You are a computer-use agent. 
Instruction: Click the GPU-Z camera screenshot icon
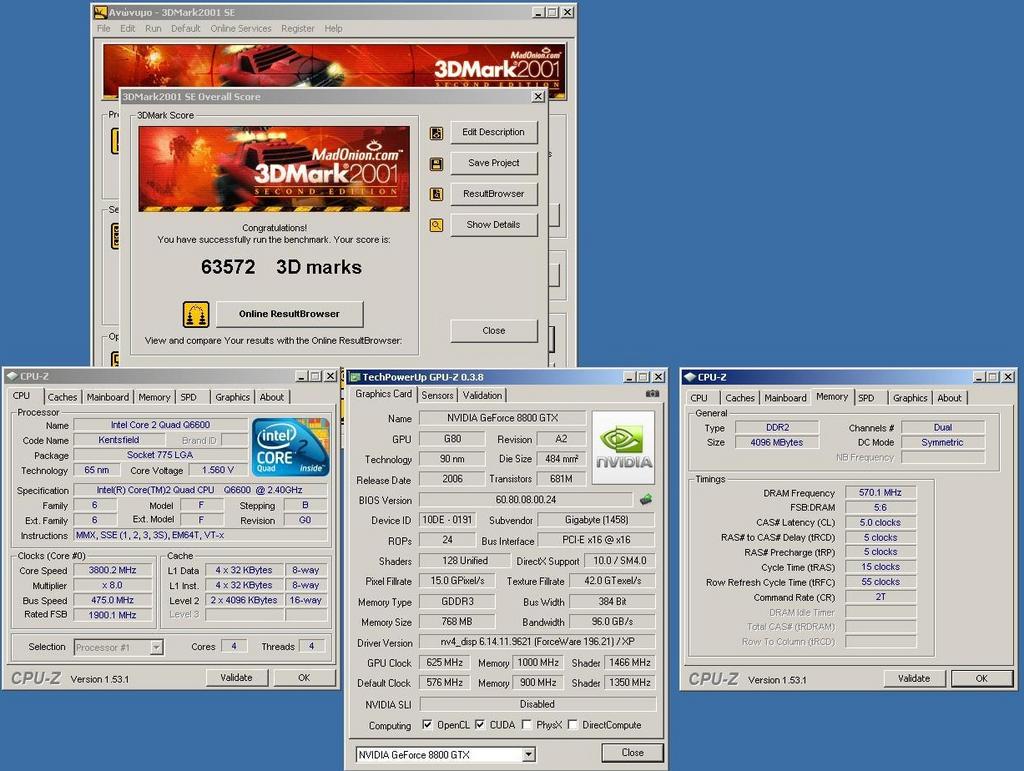tap(652, 394)
